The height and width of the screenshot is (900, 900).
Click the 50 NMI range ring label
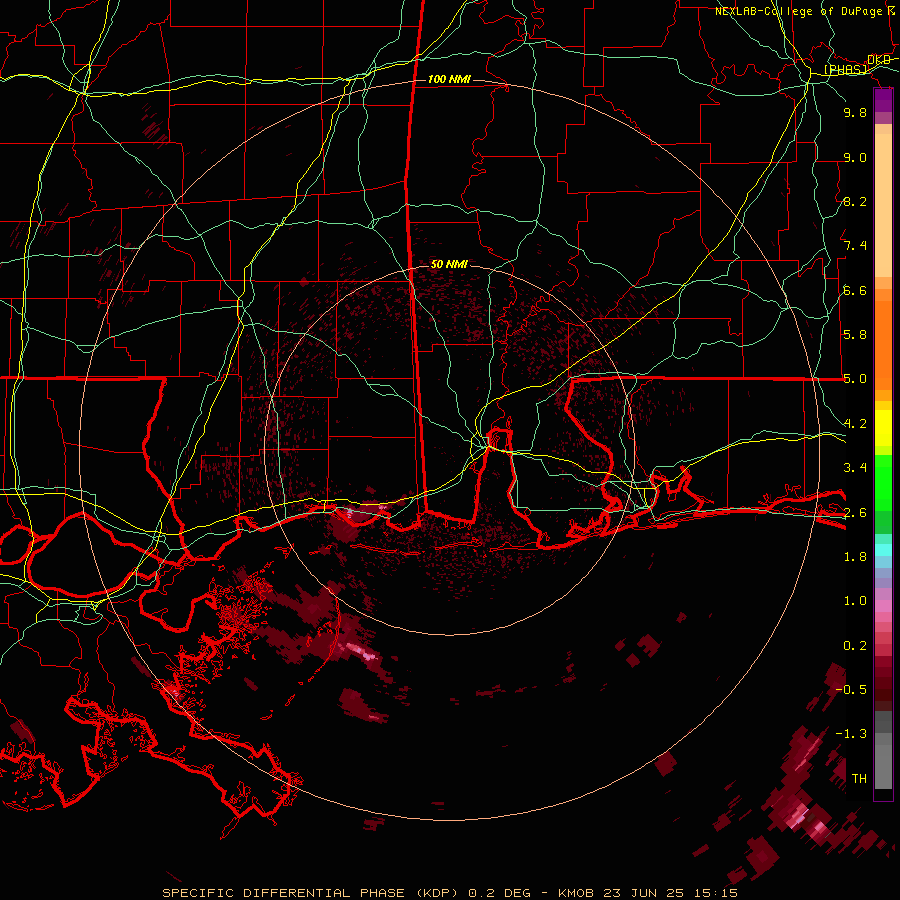tap(449, 264)
